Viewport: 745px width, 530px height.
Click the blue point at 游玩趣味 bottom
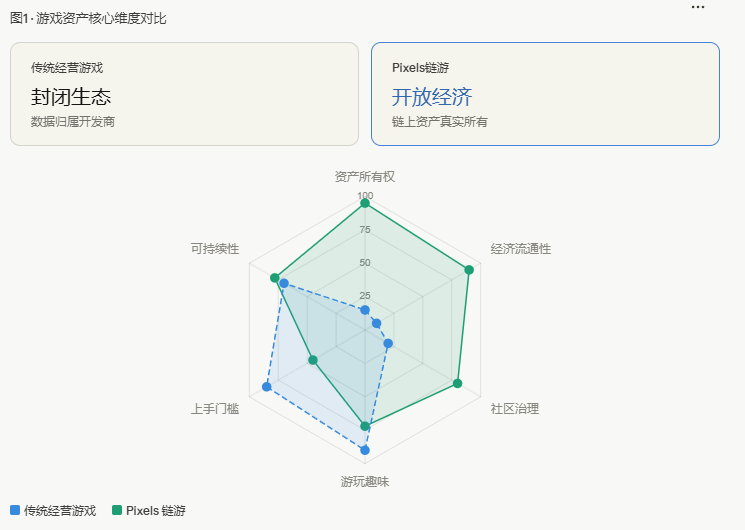pos(365,450)
